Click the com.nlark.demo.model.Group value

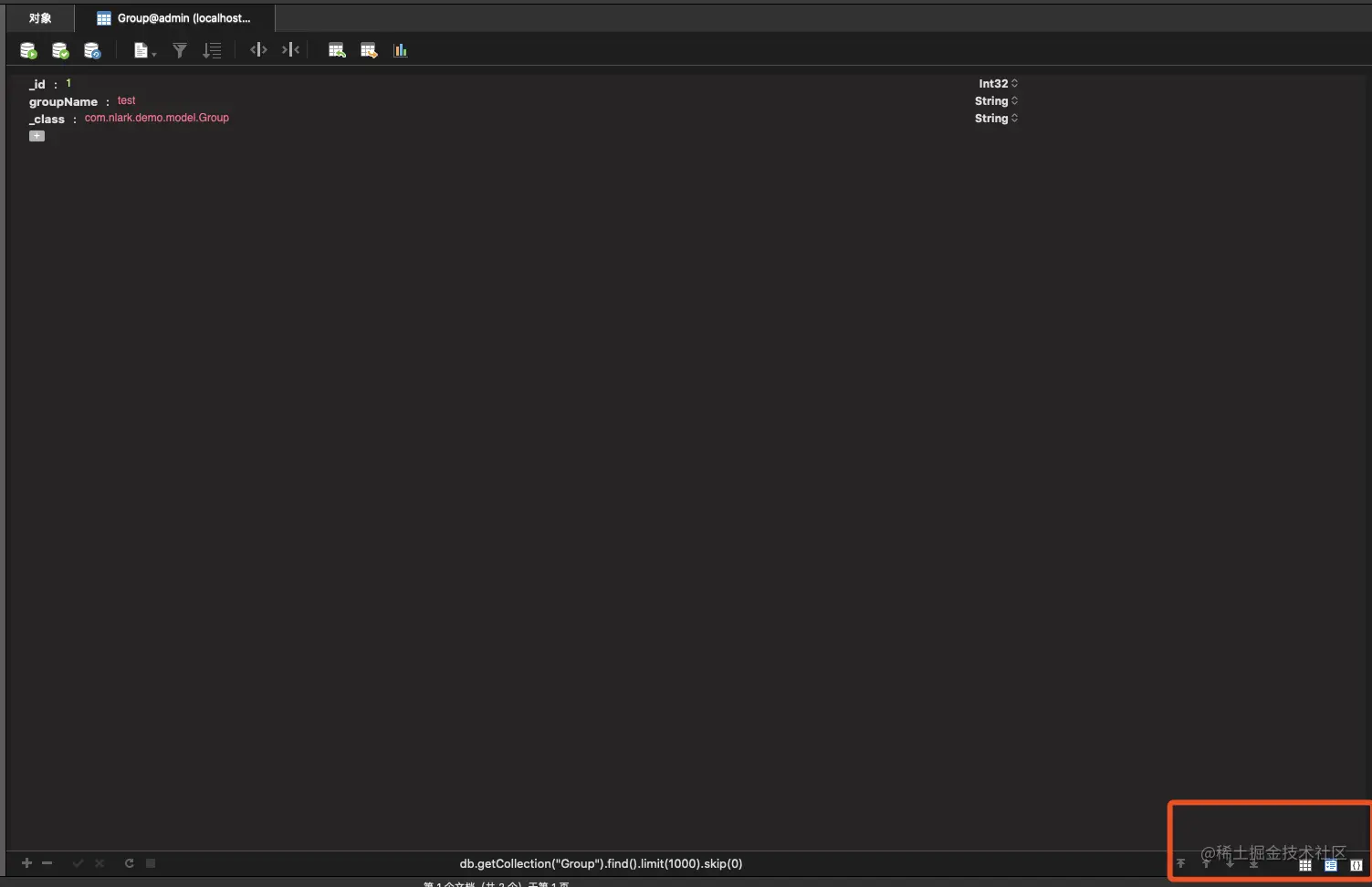tap(157, 118)
